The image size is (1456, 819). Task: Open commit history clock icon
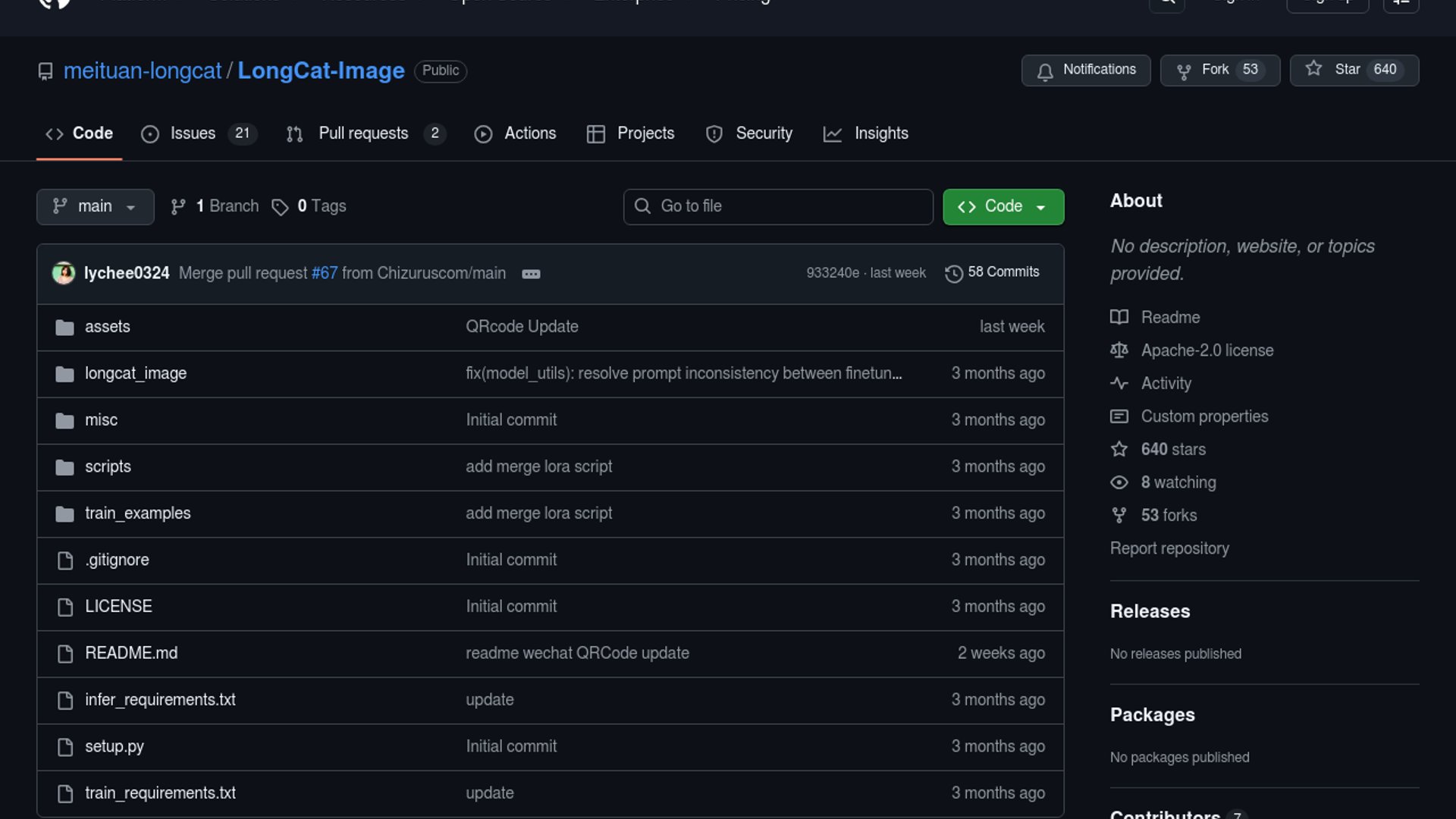pyautogui.click(x=953, y=273)
